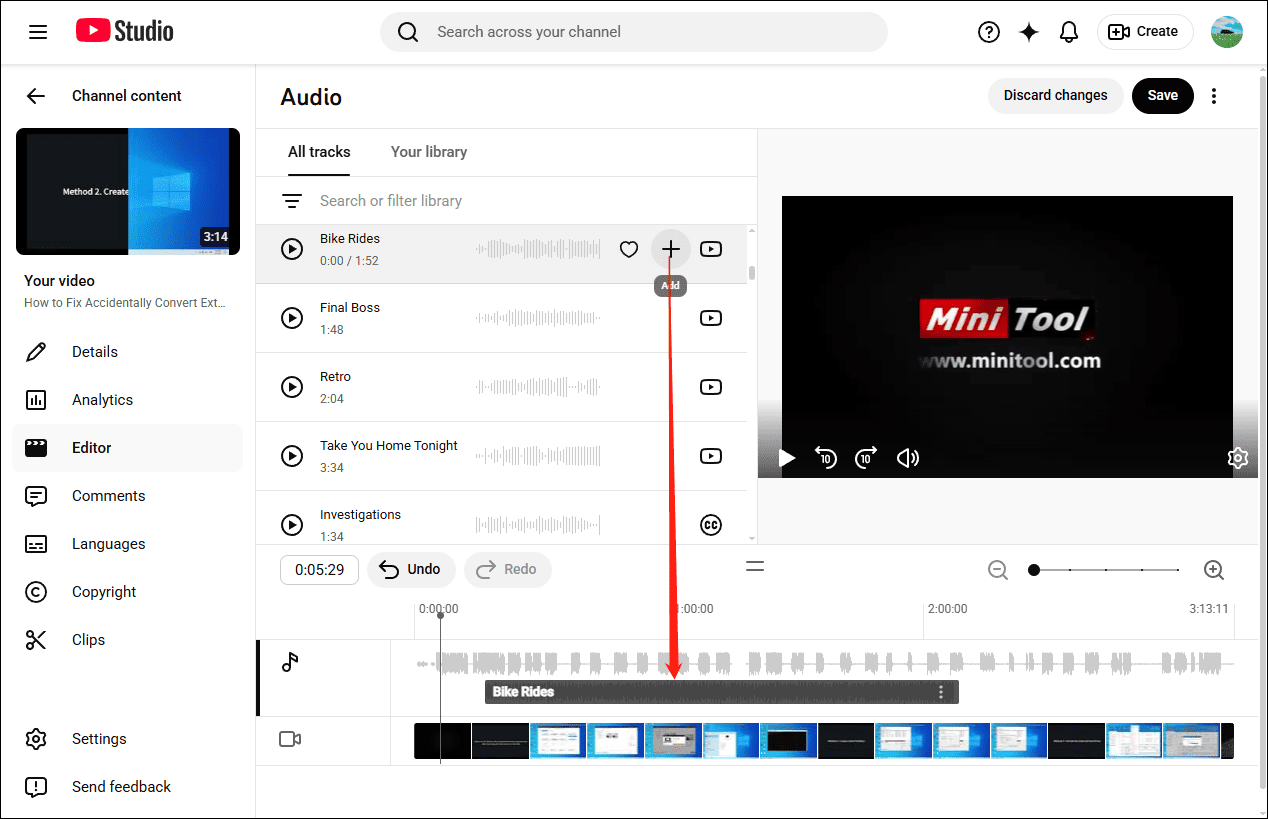Play the Bike Rides track preview

click(291, 248)
